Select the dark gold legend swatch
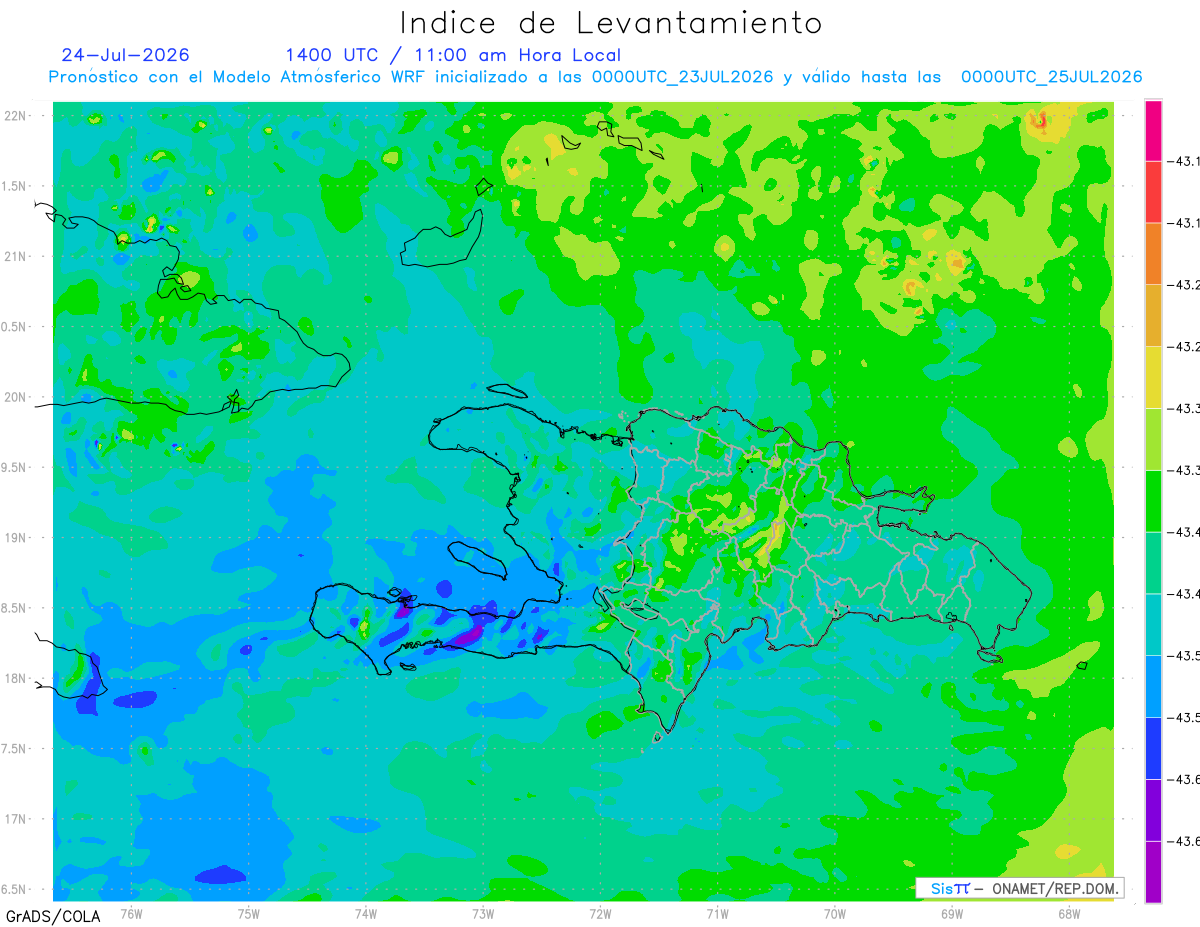Image resolution: width=1200 pixels, height=927 pixels. tap(1153, 316)
